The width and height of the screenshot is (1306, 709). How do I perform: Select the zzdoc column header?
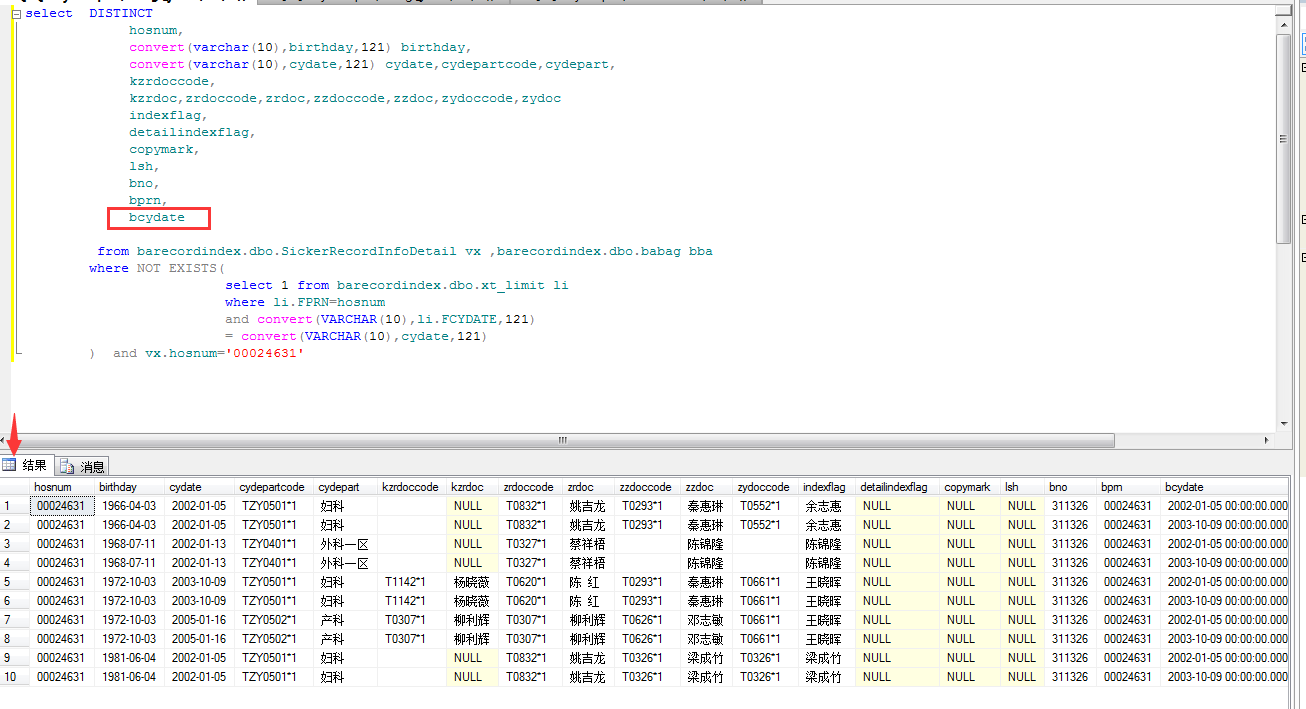707,487
